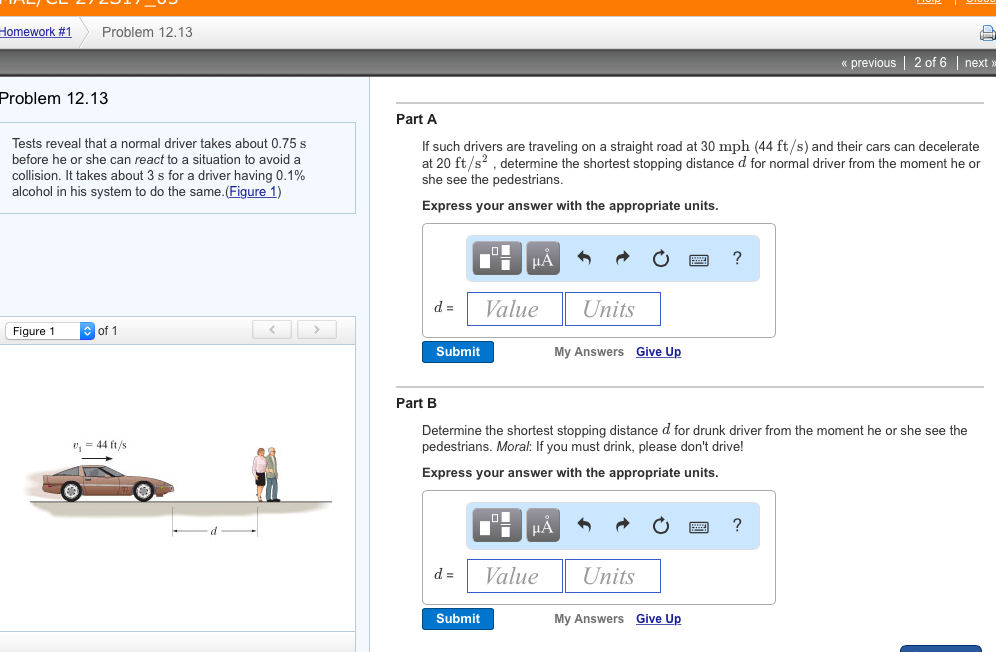Select the equation templates icon in Part A

[x=496, y=258]
